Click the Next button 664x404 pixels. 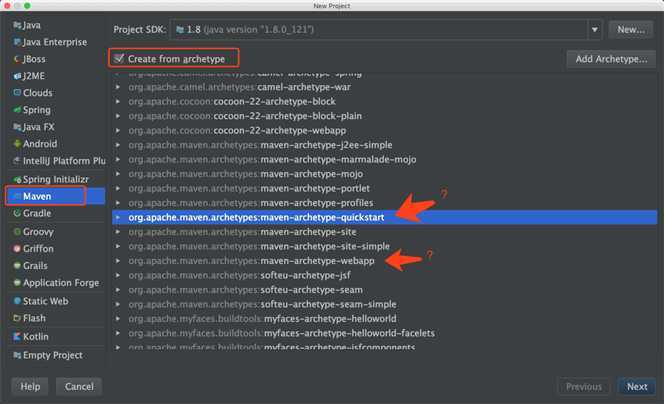pyautogui.click(x=637, y=387)
